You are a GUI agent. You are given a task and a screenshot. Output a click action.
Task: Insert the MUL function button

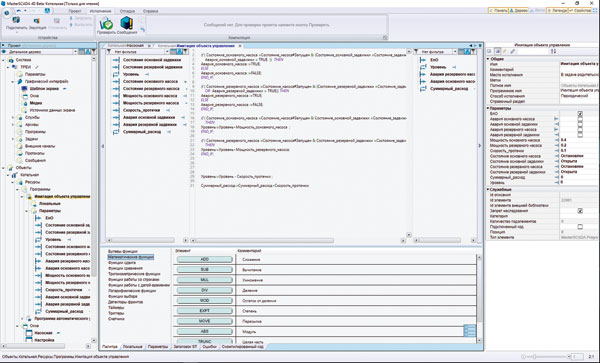204,280
